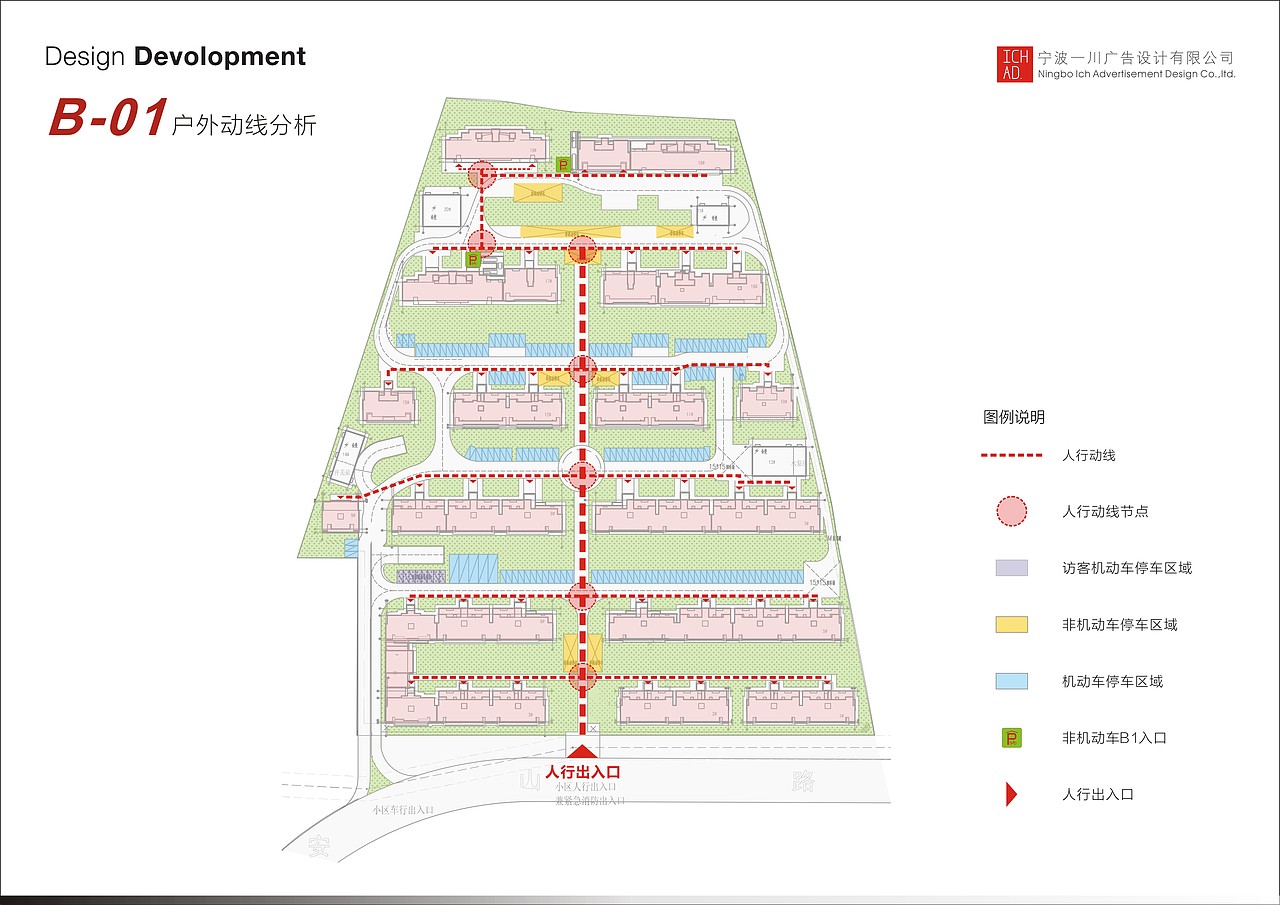Click the pink node circle in the legend
This screenshot has height=905, width=1280.
coord(1011,511)
